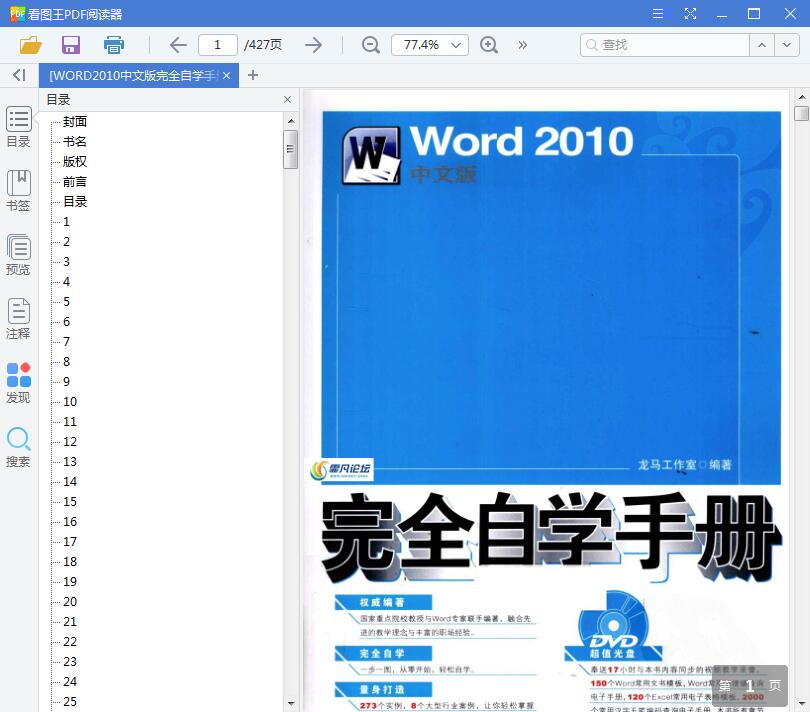Open the 搜索 search panel
Image resolution: width=810 pixels, height=712 pixels.
click(19, 447)
